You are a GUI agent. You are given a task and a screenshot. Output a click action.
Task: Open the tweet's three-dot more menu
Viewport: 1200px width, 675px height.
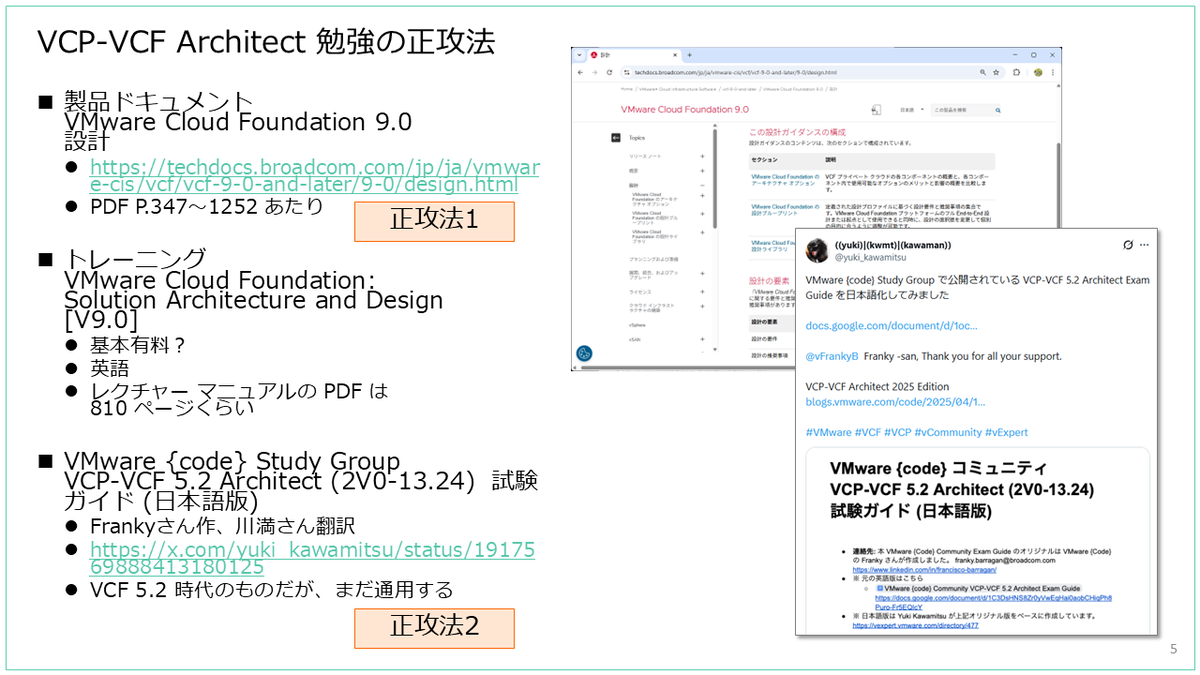click(x=1144, y=245)
